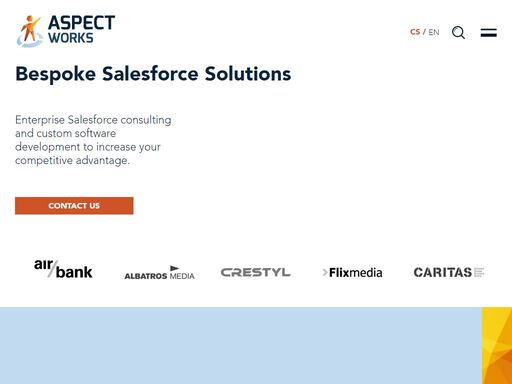Switch language to EN
Image resolution: width=512 pixels, height=384 pixels.
pos(434,32)
